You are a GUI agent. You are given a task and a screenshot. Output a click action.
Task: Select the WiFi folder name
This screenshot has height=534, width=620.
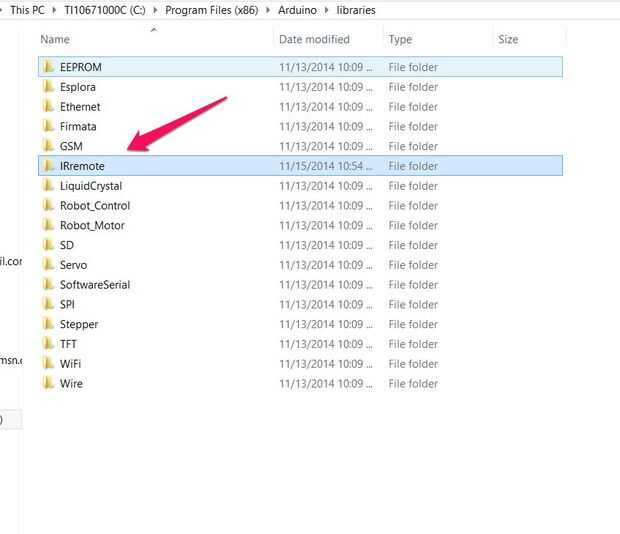(x=70, y=364)
